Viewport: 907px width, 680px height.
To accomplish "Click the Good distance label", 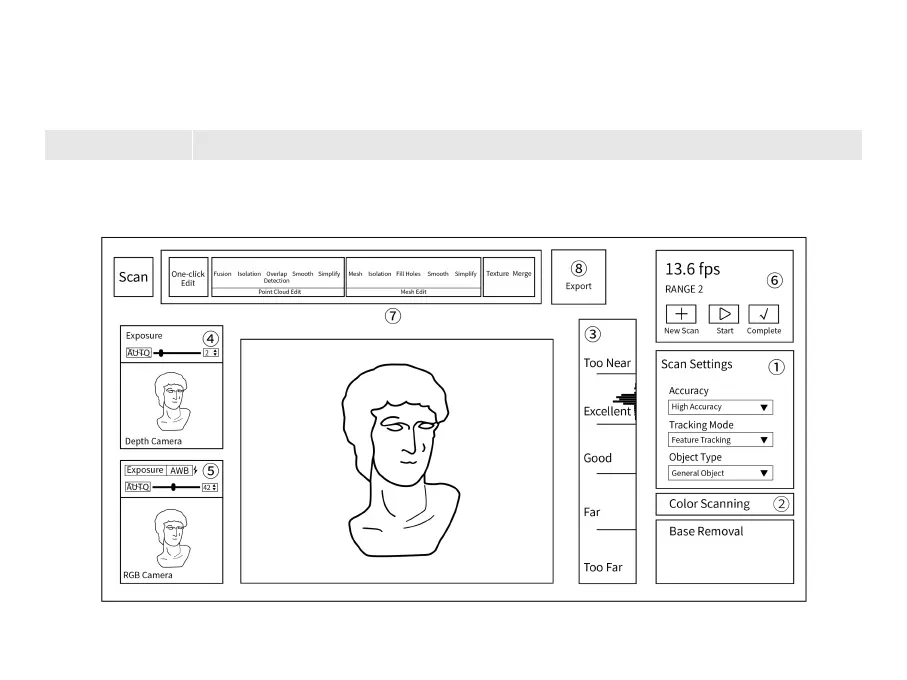I will pyautogui.click(x=598, y=458).
